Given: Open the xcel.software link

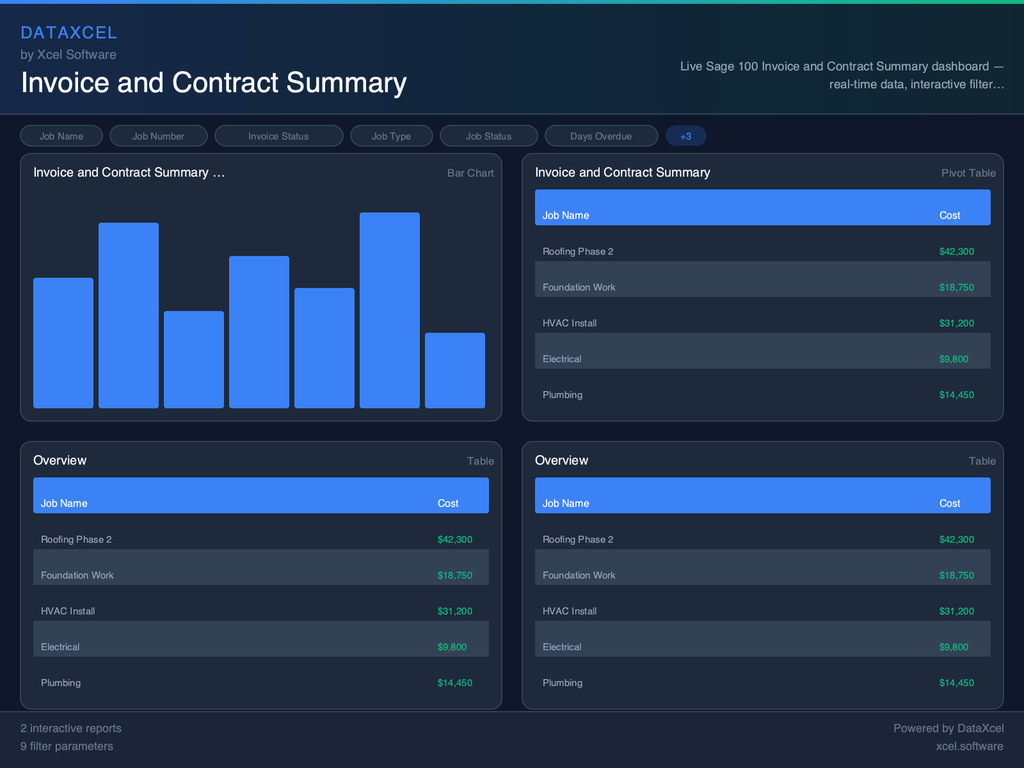Looking at the screenshot, I should [969, 746].
